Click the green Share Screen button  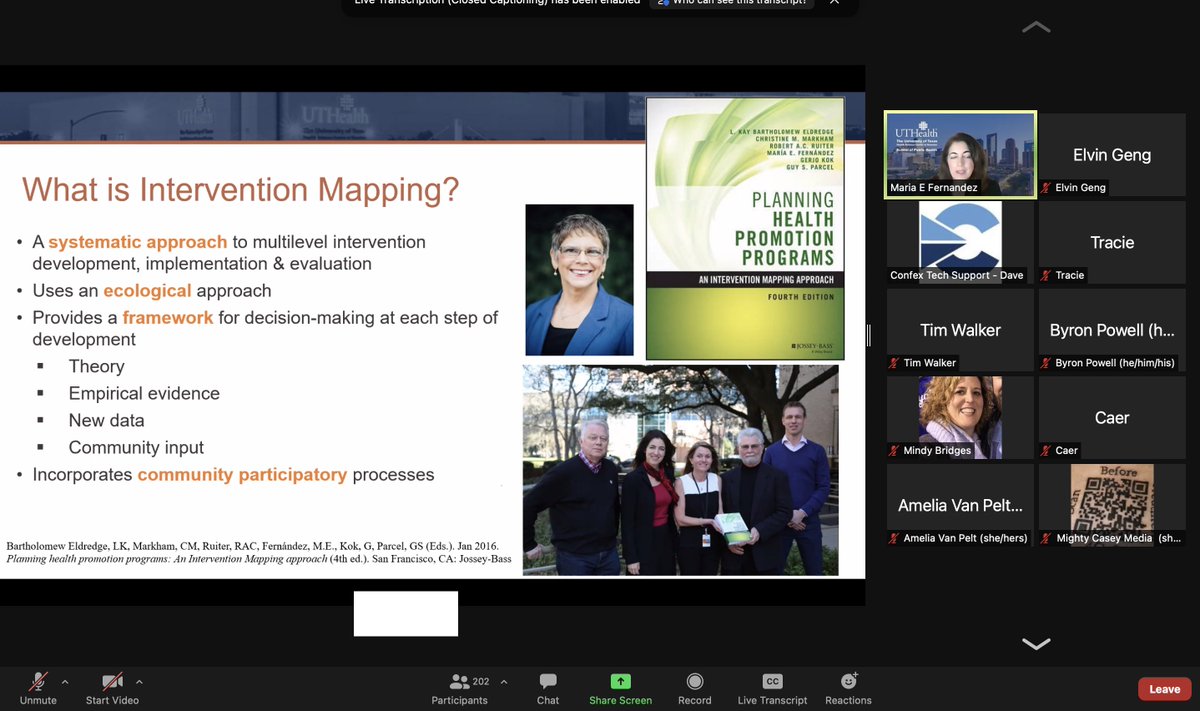point(620,688)
